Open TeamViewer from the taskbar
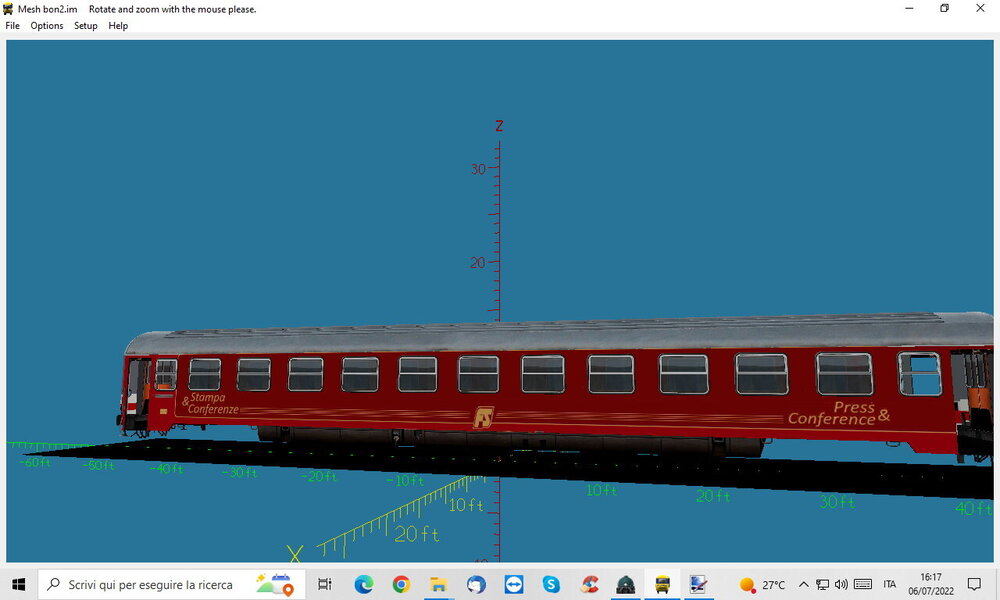 (x=513, y=584)
